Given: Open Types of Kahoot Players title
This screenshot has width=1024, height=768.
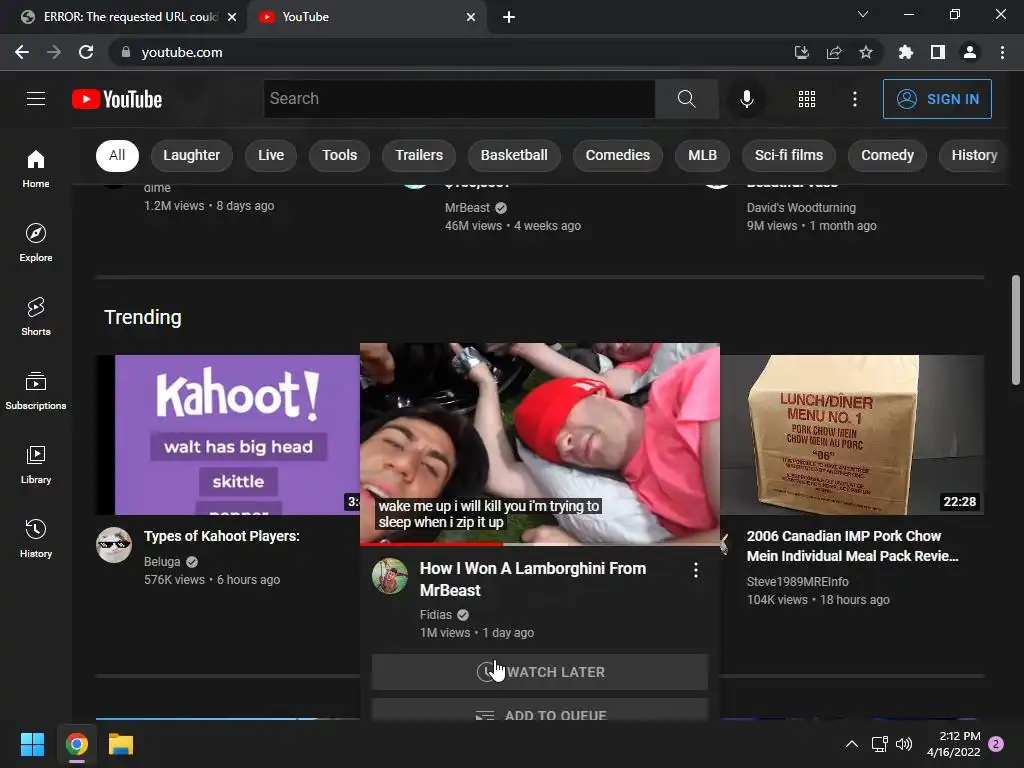Looking at the screenshot, I should pos(222,536).
